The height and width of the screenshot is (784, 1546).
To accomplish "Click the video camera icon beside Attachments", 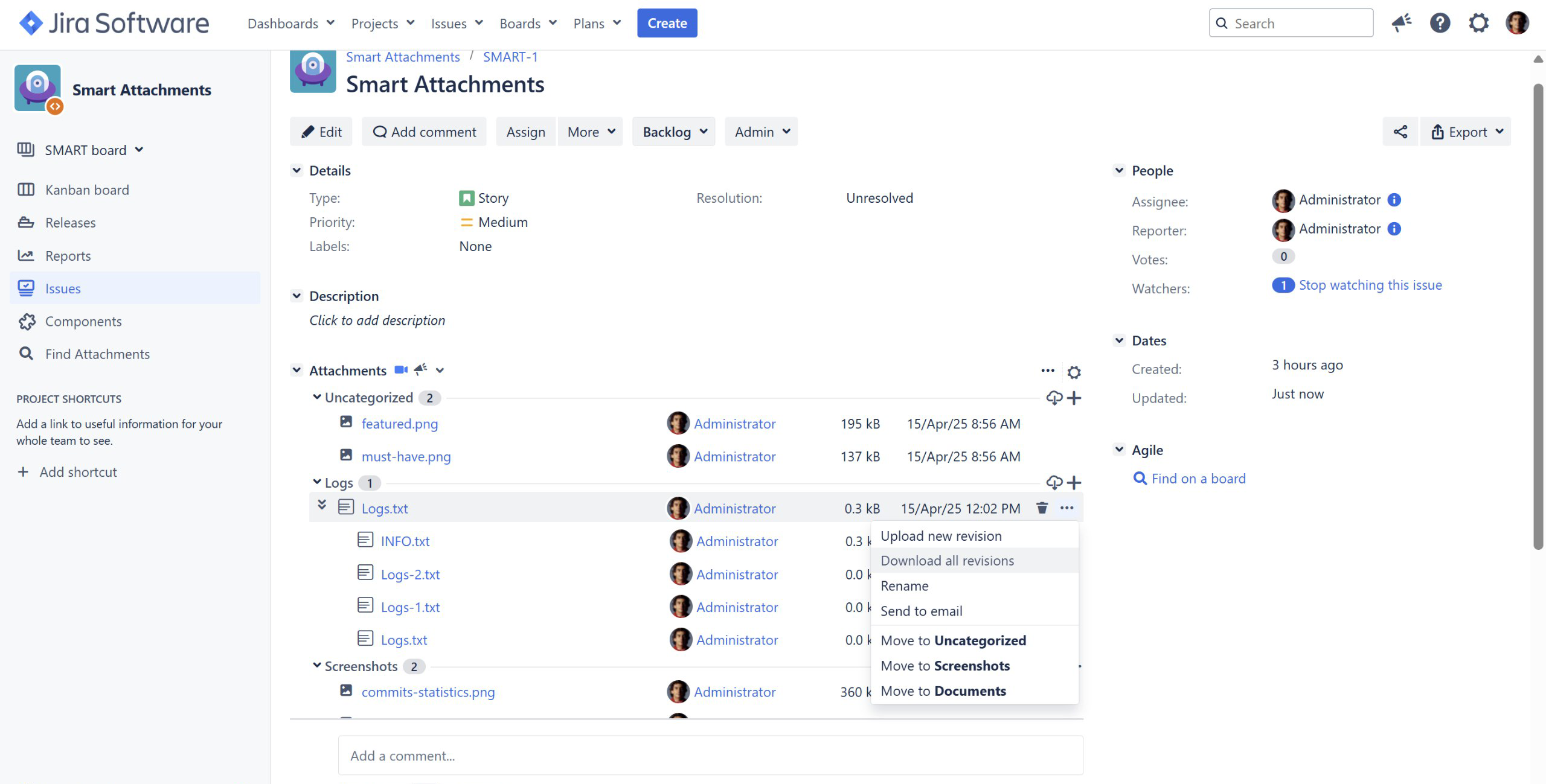I will pos(400,370).
